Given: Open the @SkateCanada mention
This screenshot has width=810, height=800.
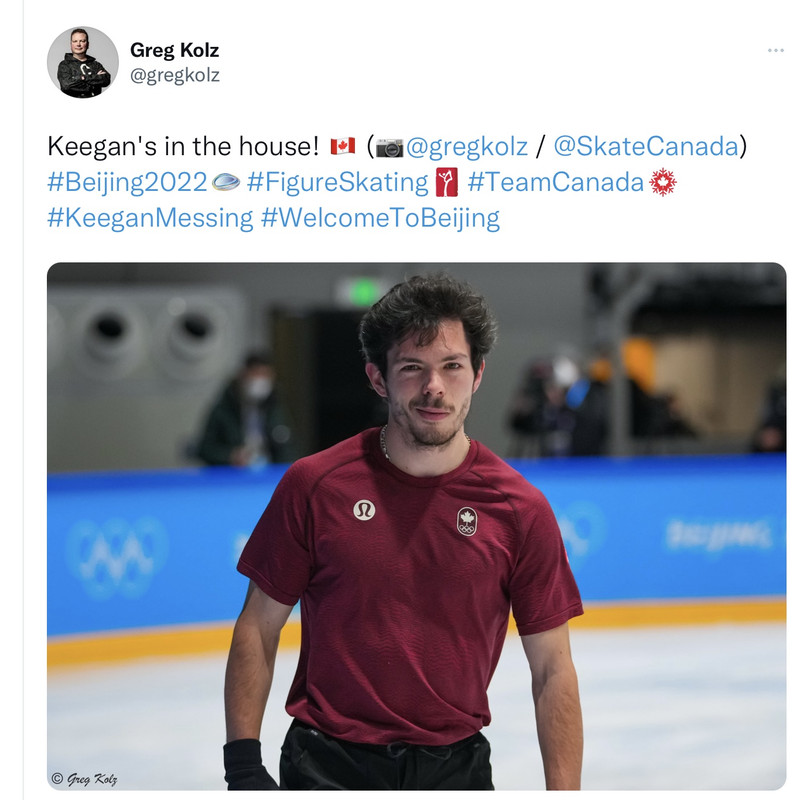Looking at the screenshot, I should point(646,146).
